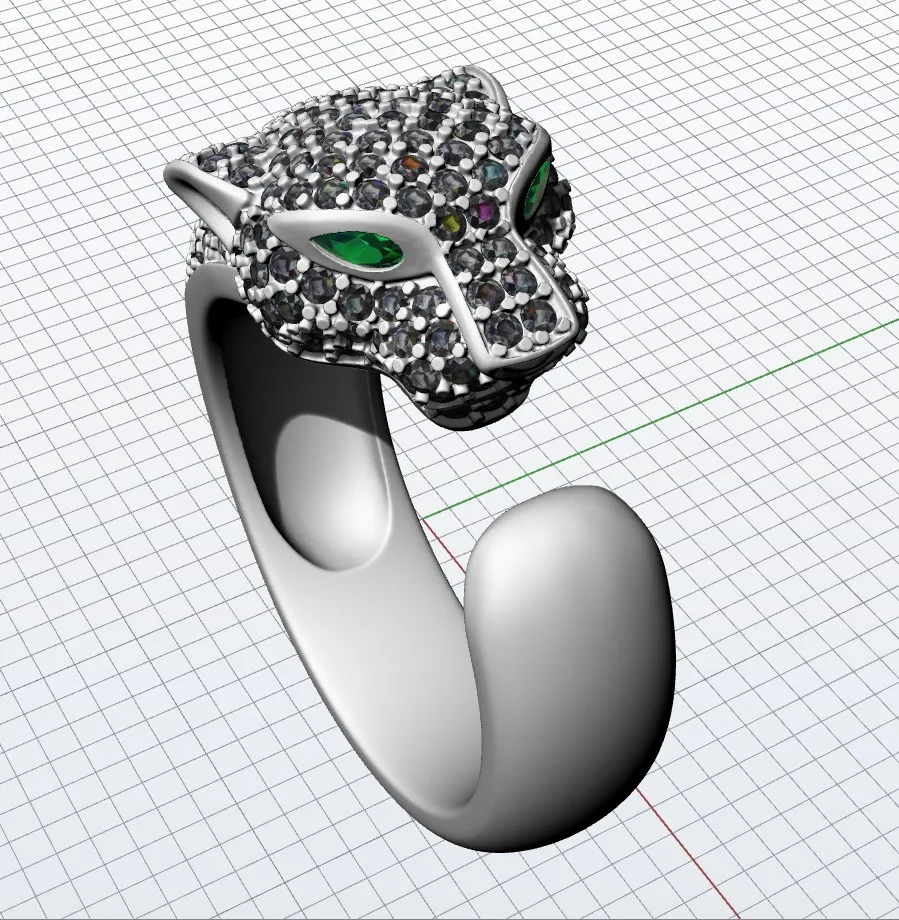Select the orange gemstone on the panther's forehead

(410, 163)
